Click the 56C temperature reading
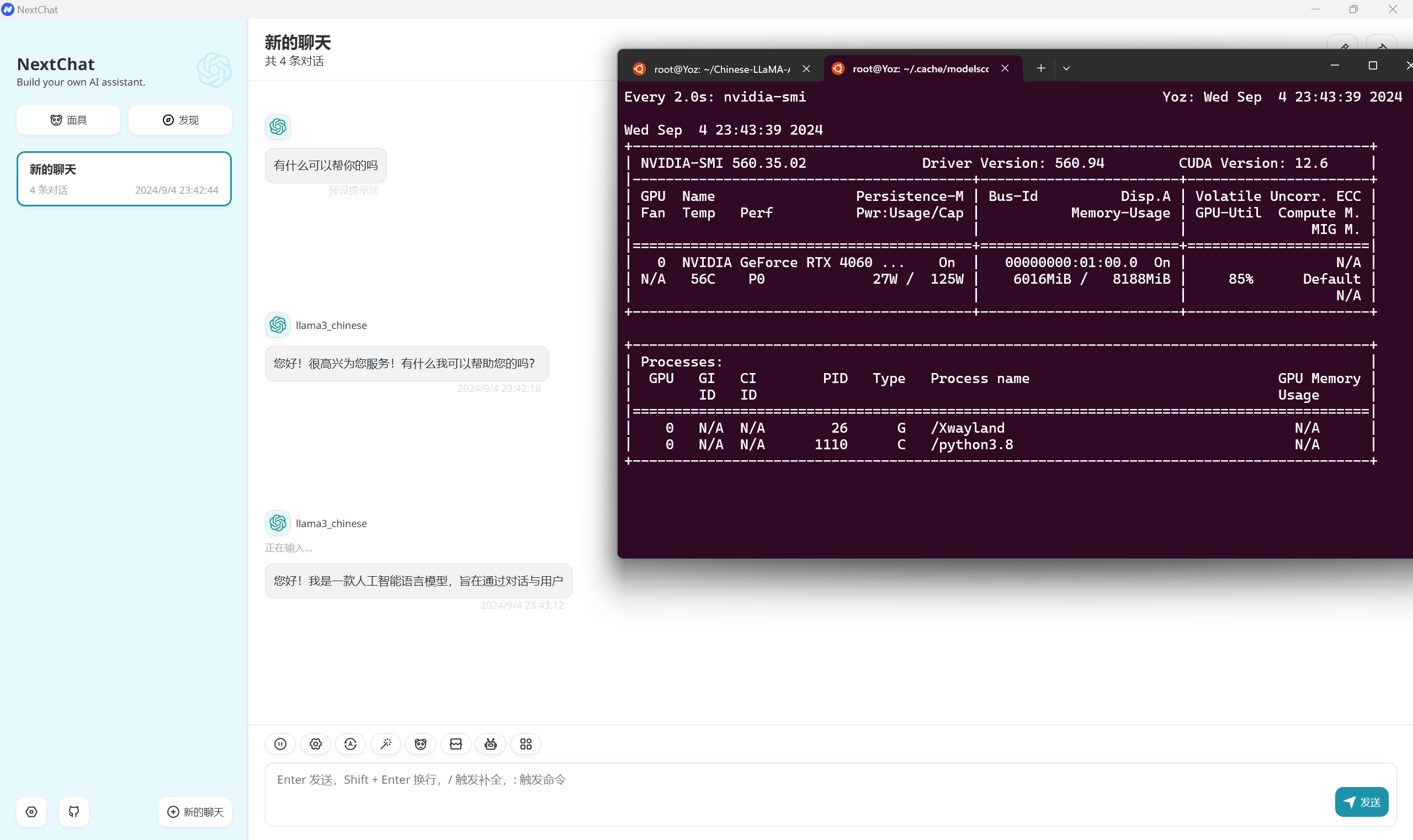Viewport: 1413px width, 840px height. point(703,279)
